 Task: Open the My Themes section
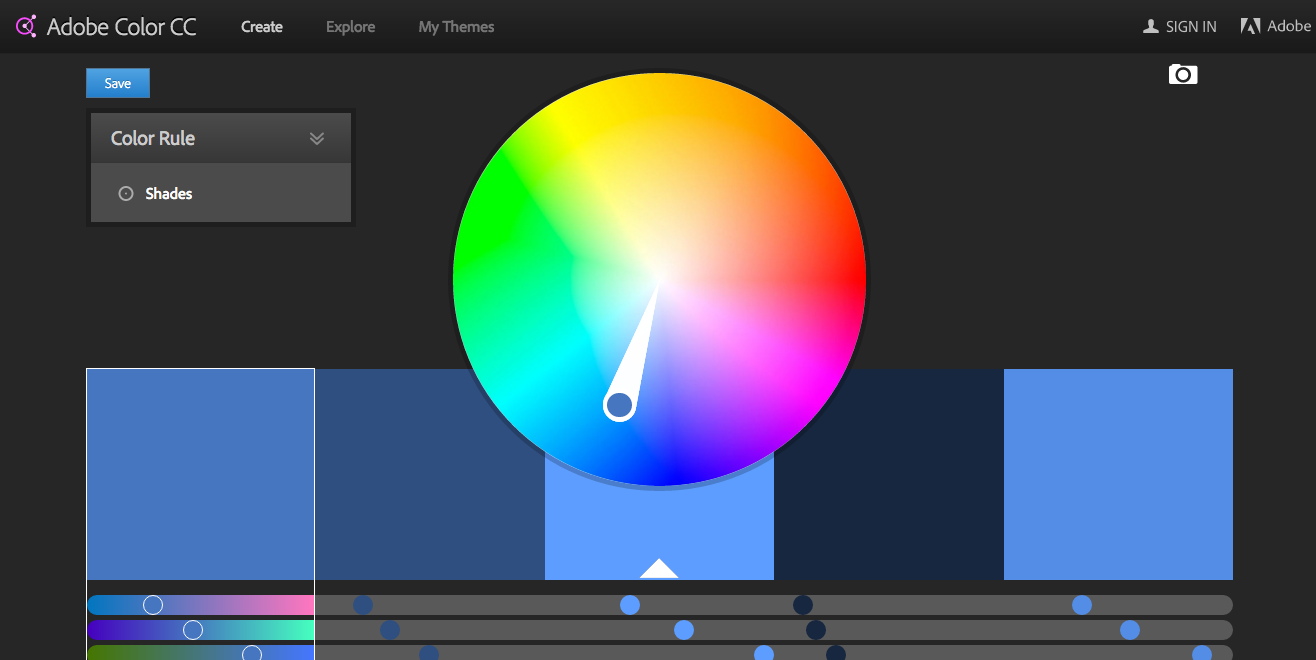pyautogui.click(x=456, y=27)
